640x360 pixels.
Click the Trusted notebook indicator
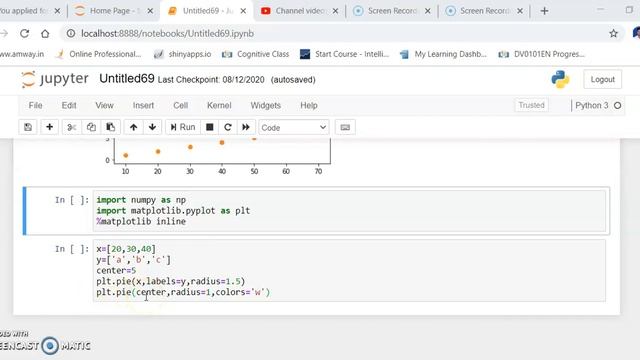[531, 105]
